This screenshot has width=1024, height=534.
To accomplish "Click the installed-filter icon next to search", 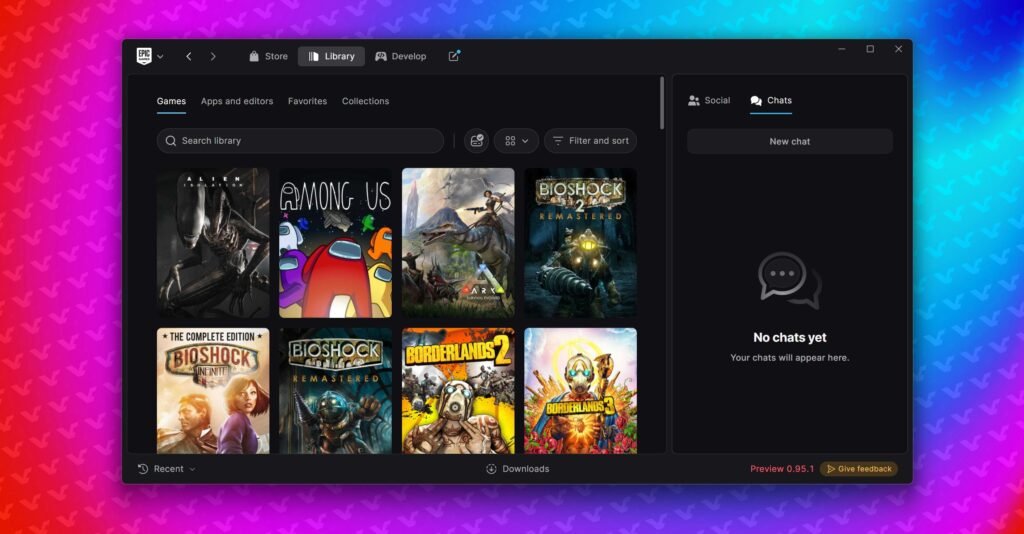I will pos(477,141).
